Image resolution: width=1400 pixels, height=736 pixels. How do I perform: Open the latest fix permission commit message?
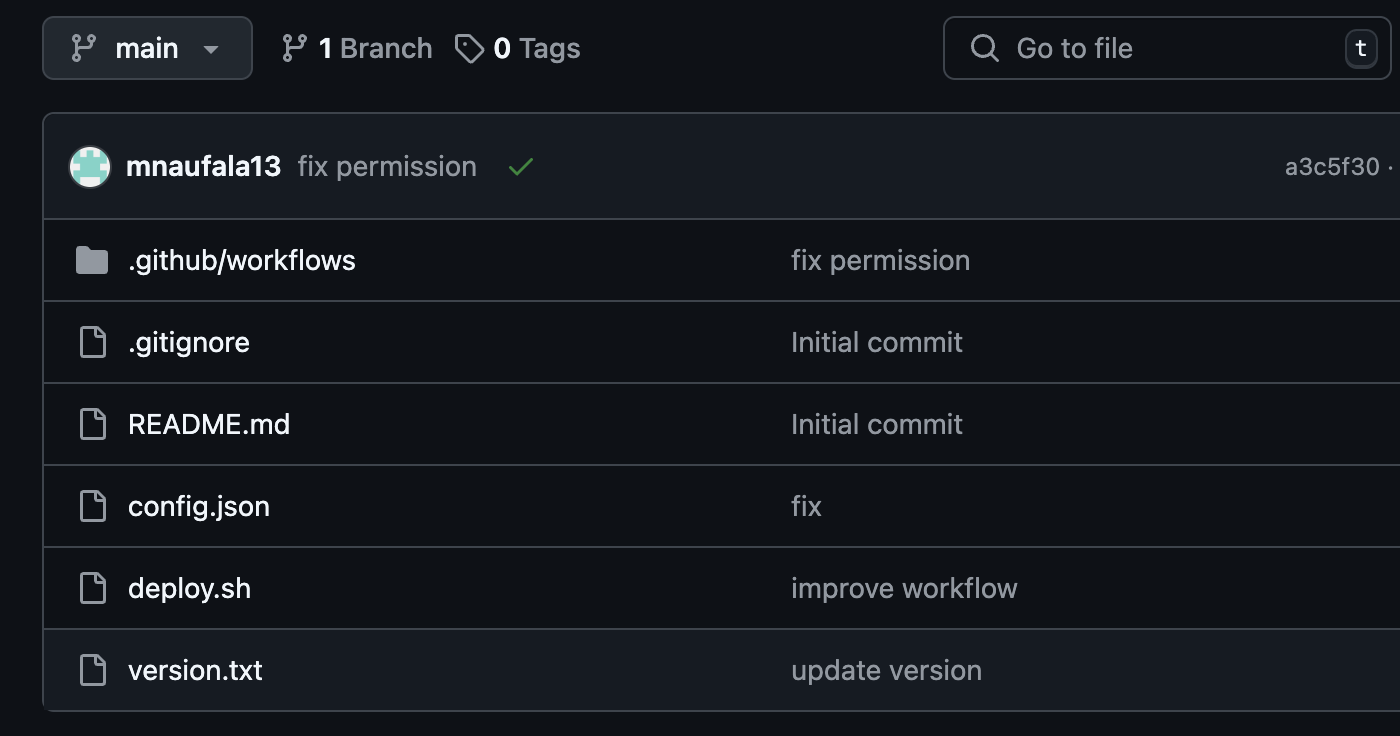coord(387,167)
